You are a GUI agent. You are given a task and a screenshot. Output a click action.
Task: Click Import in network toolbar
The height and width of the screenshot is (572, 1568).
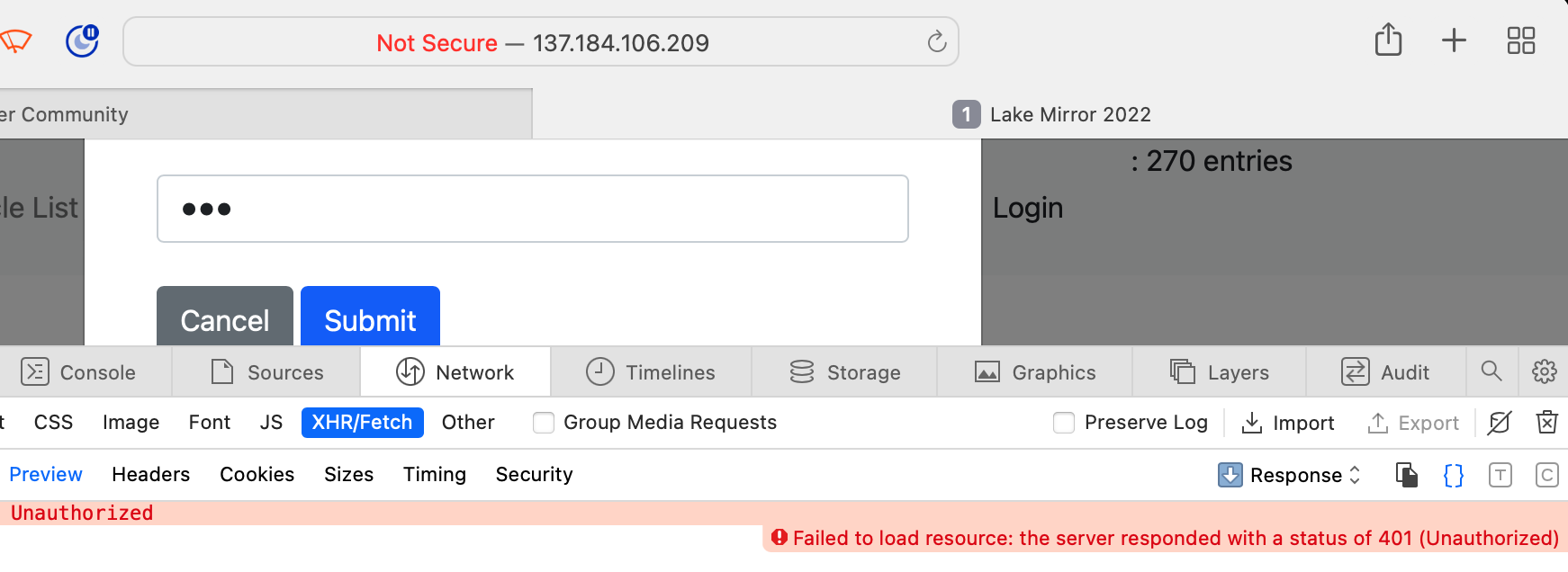click(1287, 423)
